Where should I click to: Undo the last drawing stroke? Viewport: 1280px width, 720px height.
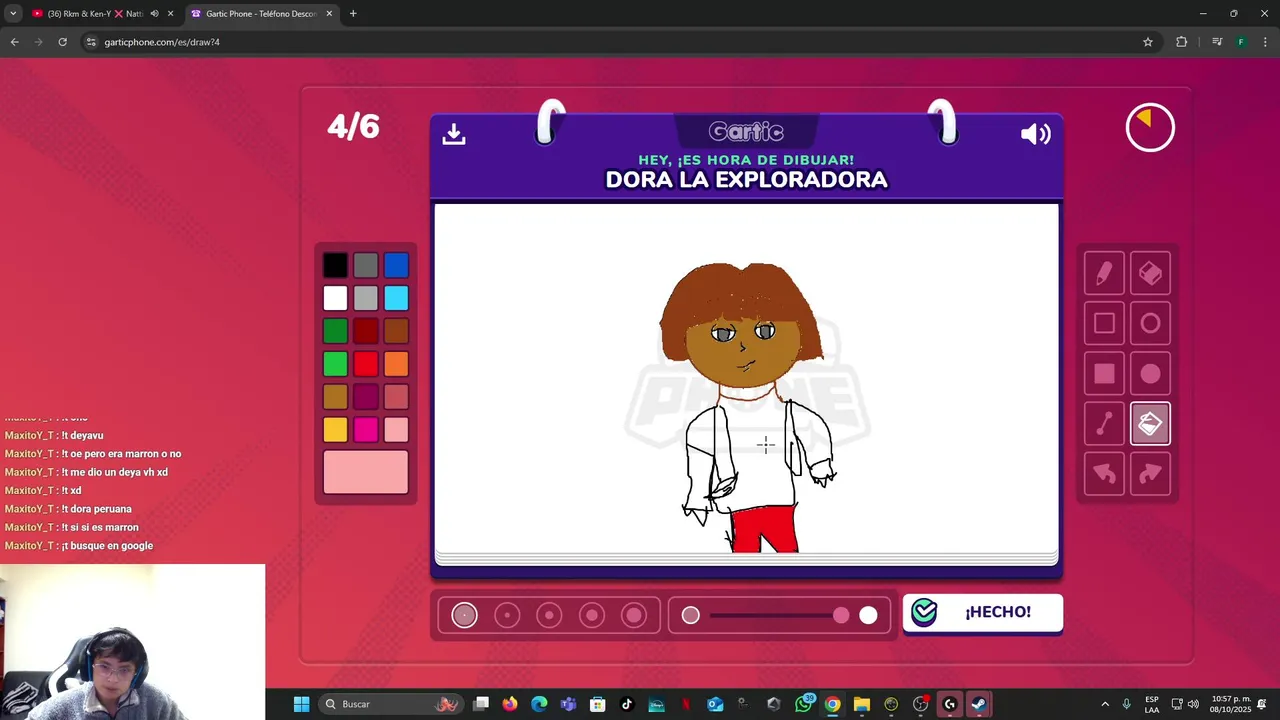coord(1104,474)
